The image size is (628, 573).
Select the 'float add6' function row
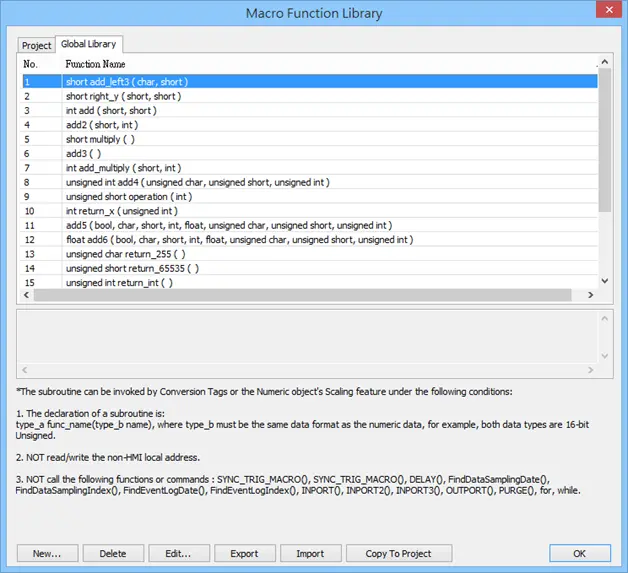(x=309, y=239)
